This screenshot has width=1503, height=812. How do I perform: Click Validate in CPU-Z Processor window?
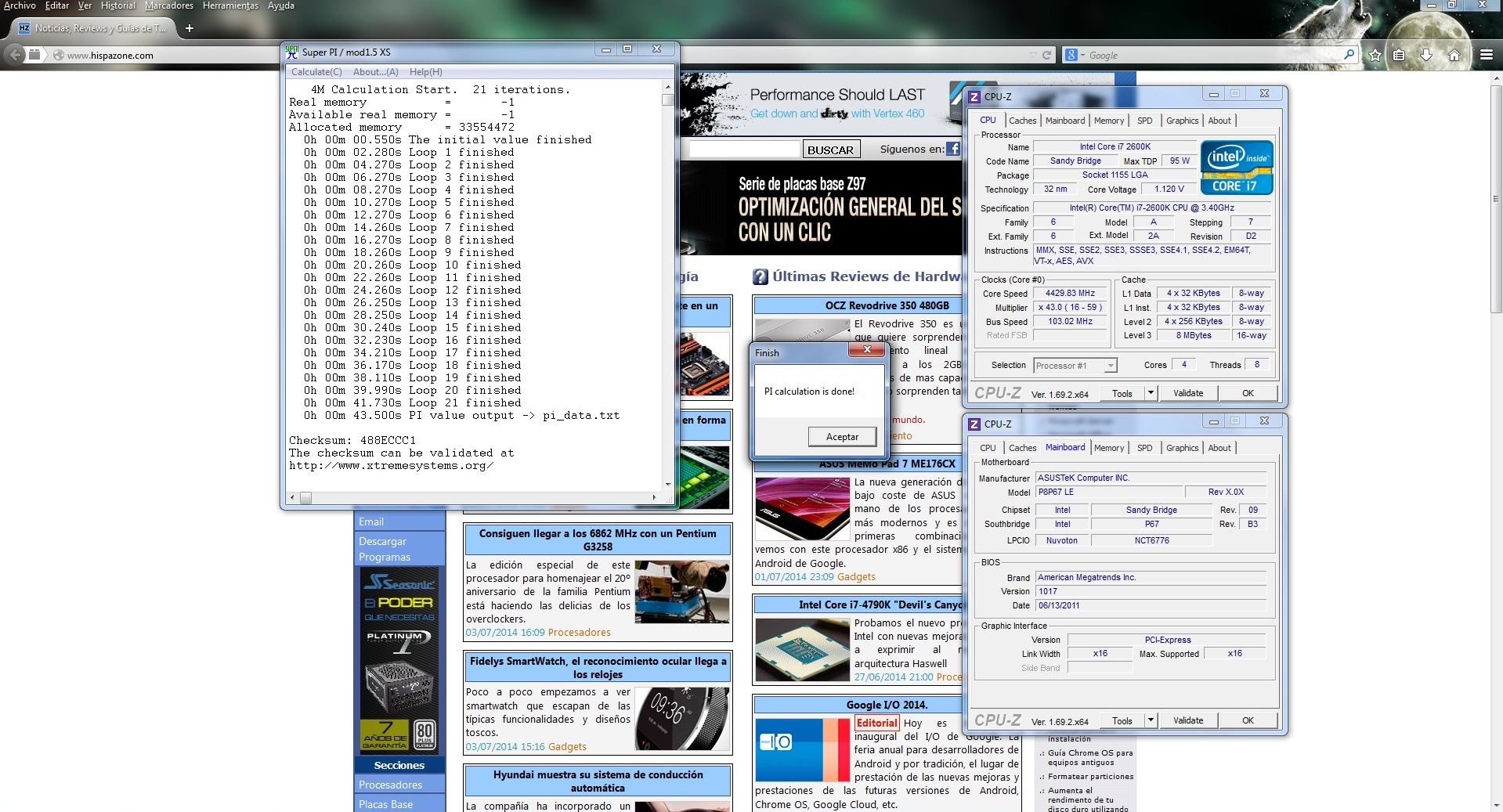click(x=1188, y=393)
